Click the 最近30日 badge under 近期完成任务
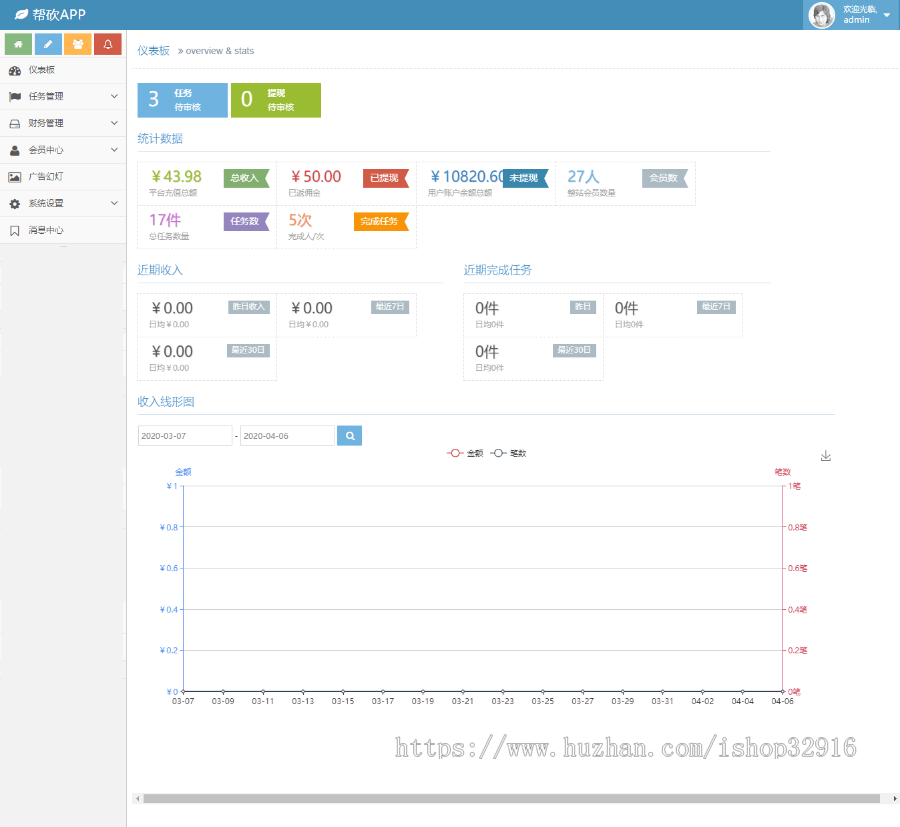900x827 pixels. (575, 351)
